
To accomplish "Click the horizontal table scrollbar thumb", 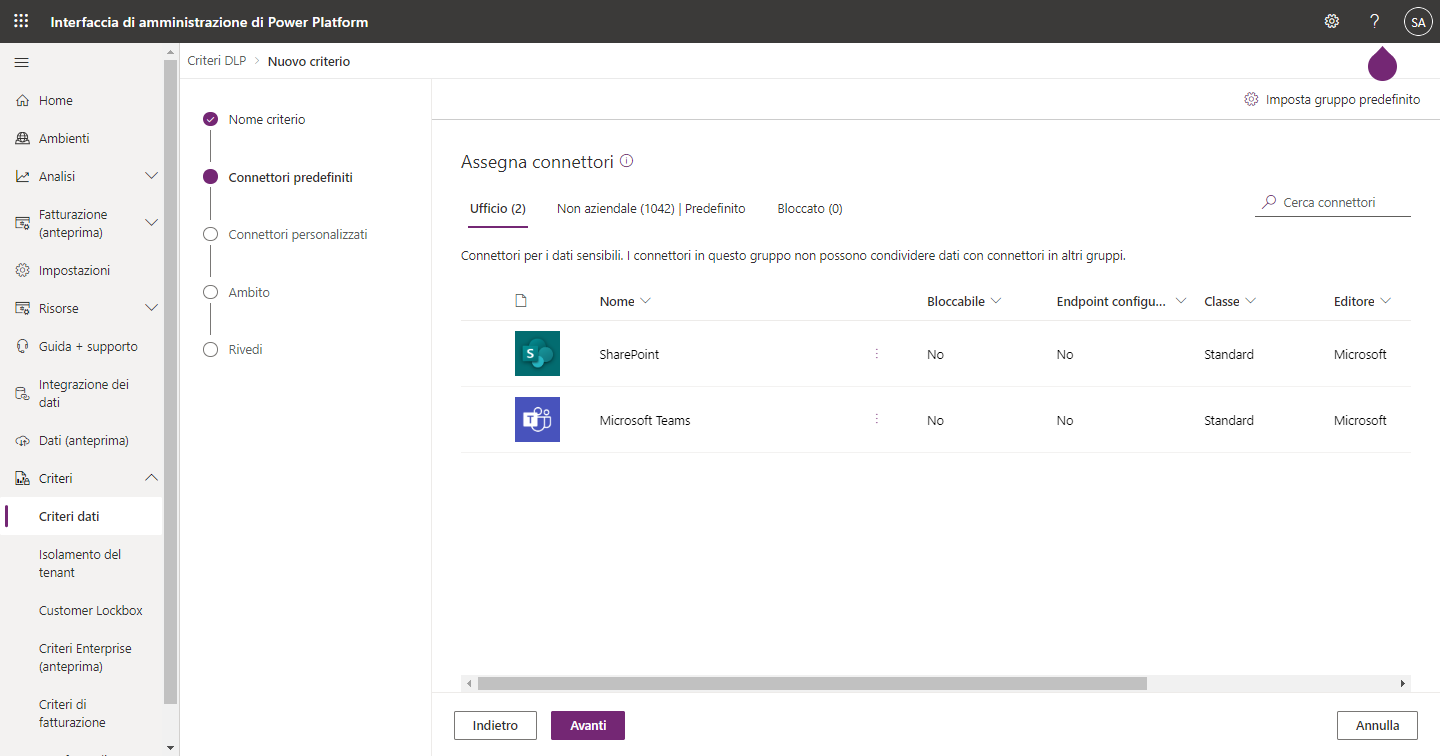I will click(x=812, y=684).
